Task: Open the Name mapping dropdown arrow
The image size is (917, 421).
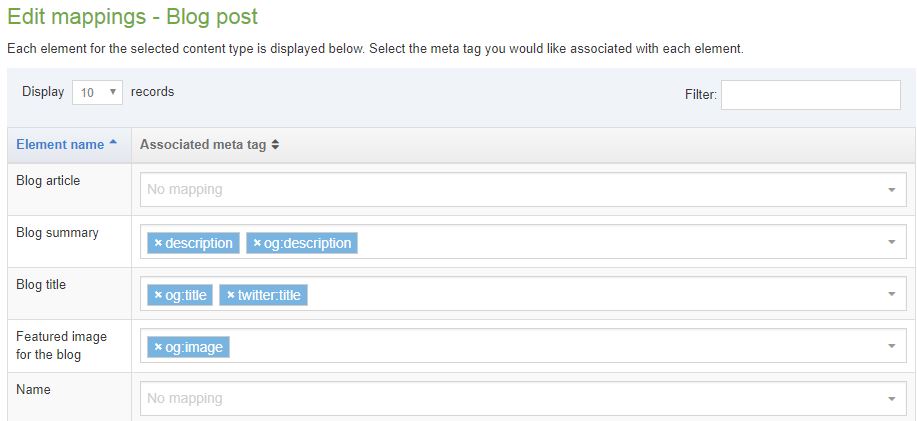Action: point(891,399)
